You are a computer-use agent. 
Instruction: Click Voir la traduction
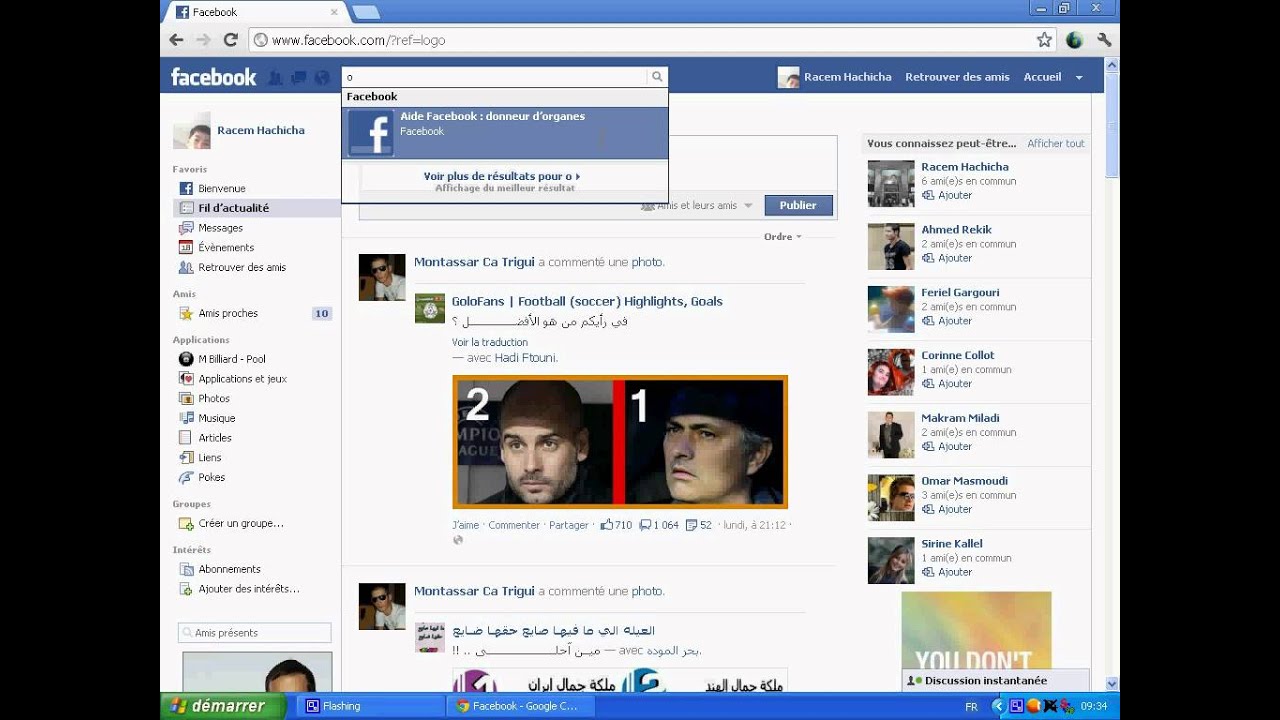tap(490, 342)
